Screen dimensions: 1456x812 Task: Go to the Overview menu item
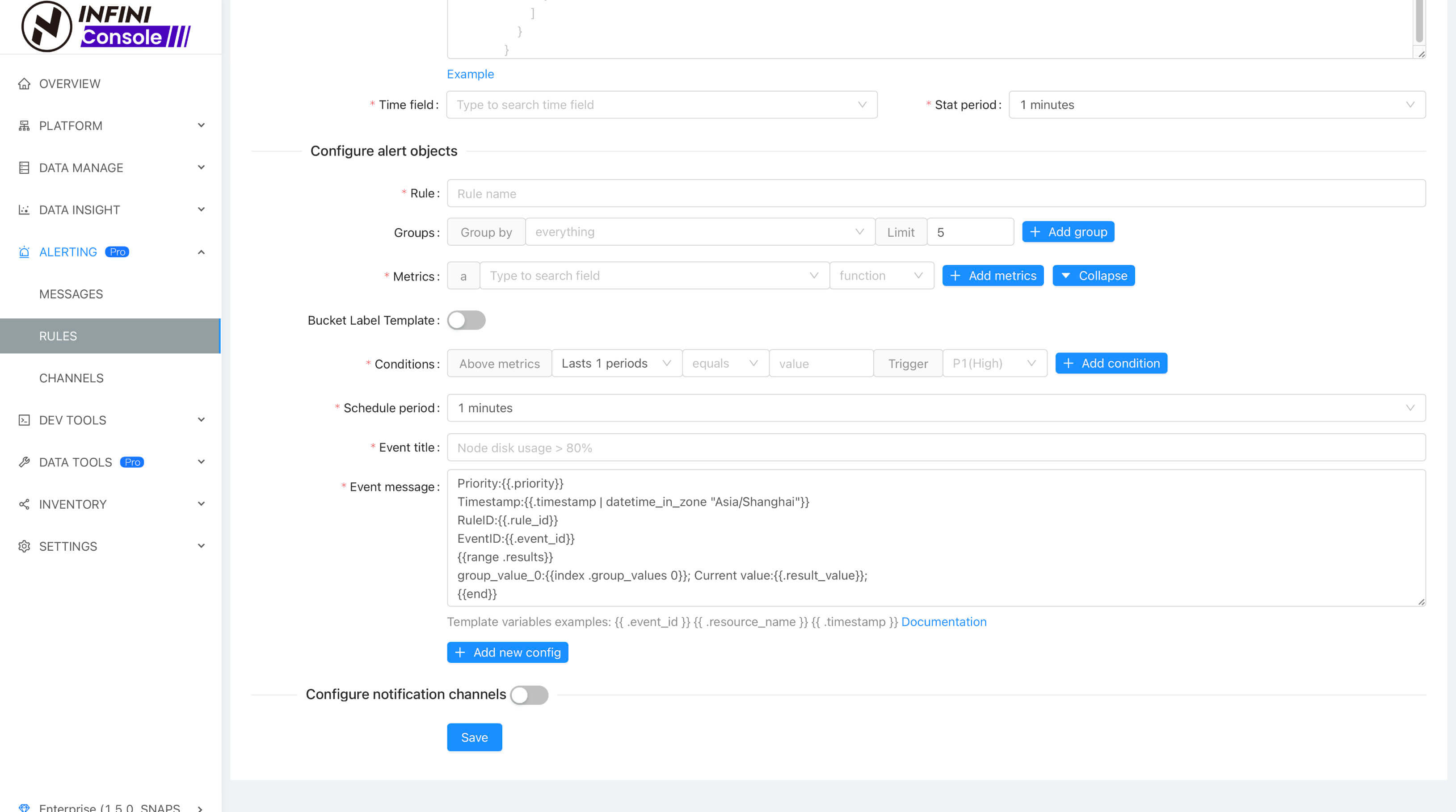pos(110,84)
